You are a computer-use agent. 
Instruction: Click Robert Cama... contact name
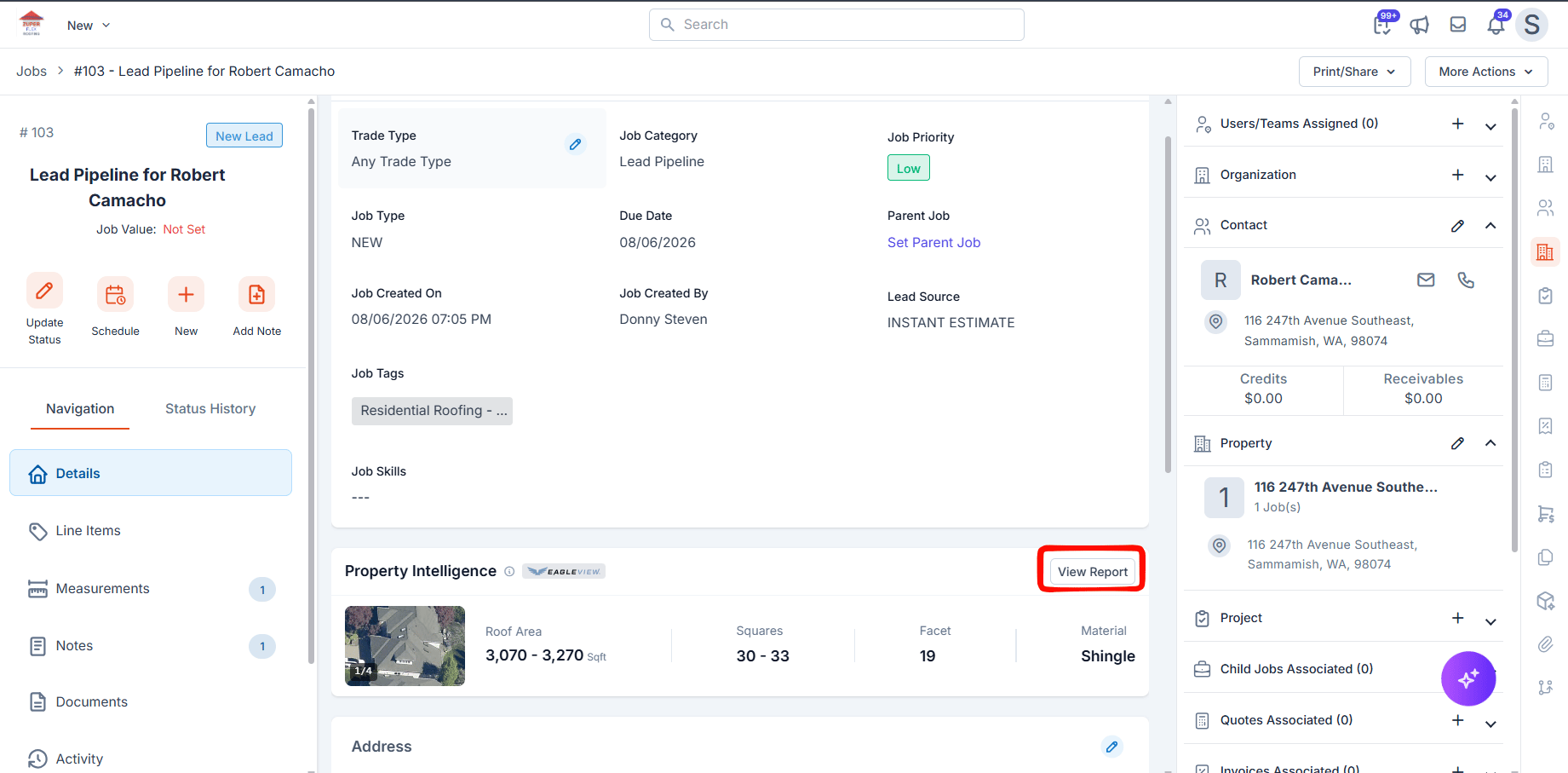1301,280
